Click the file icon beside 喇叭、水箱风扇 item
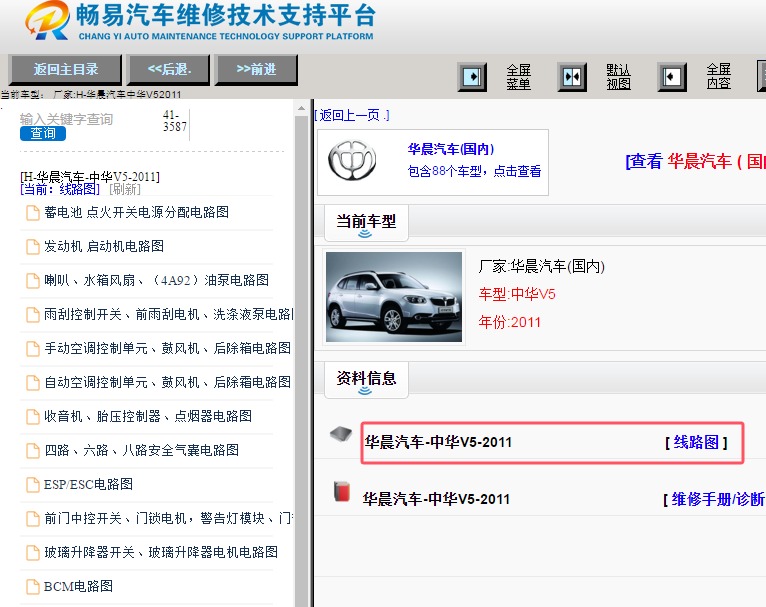Image resolution: width=766 pixels, height=607 pixels. [x=33, y=281]
